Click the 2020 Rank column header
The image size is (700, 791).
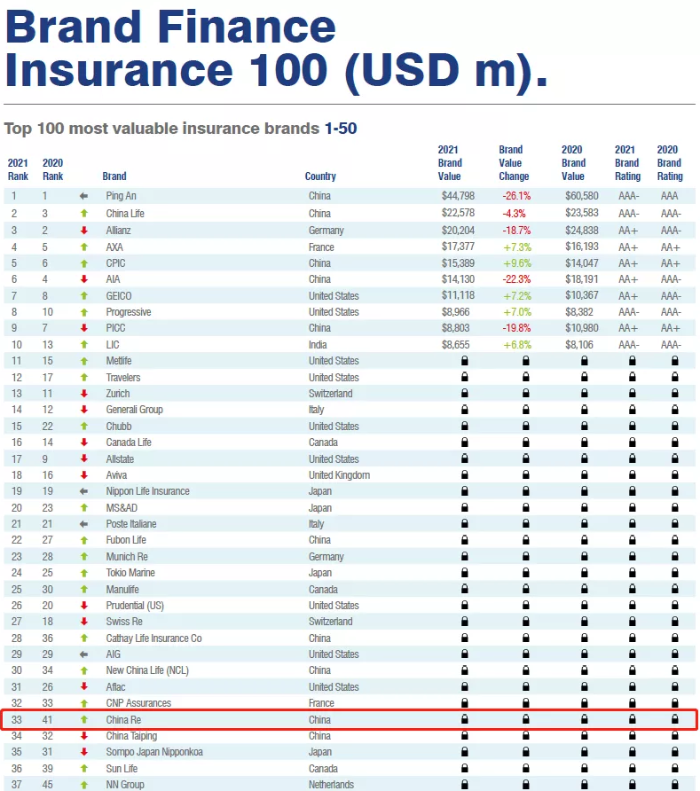pyautogui.click(x=52, y=170)
